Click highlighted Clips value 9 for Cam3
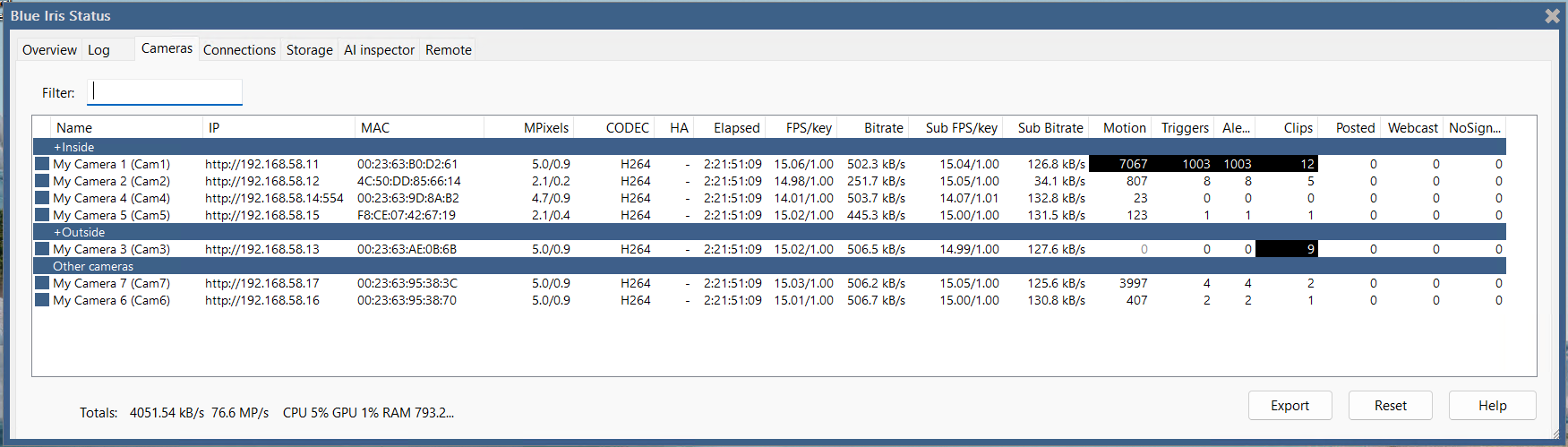Image resolution: width=1568 pixels, height=447 pixels. tap(1310, 249)
